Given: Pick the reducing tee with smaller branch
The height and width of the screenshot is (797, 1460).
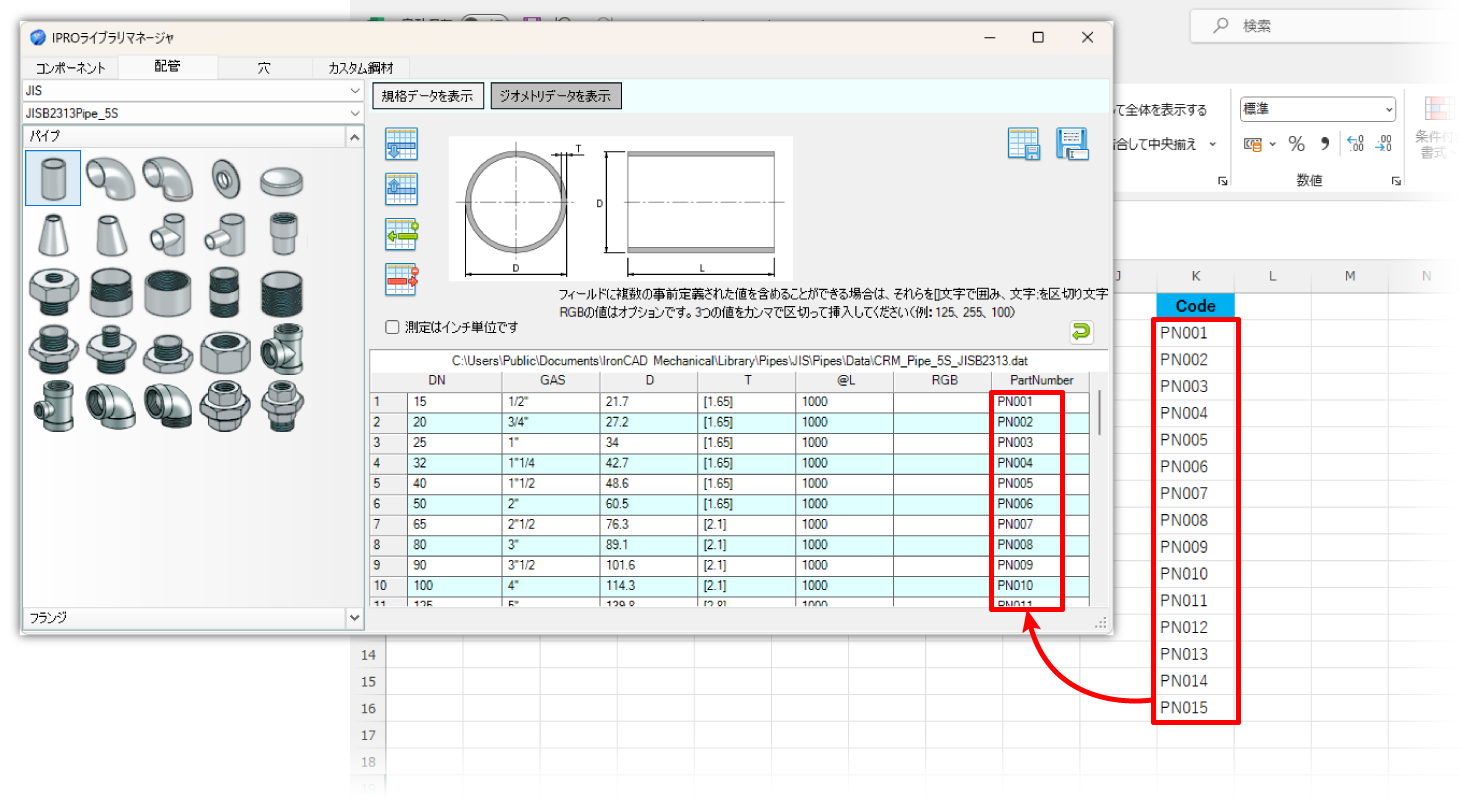Looking at the screenshot, I should tap(225, 236).
